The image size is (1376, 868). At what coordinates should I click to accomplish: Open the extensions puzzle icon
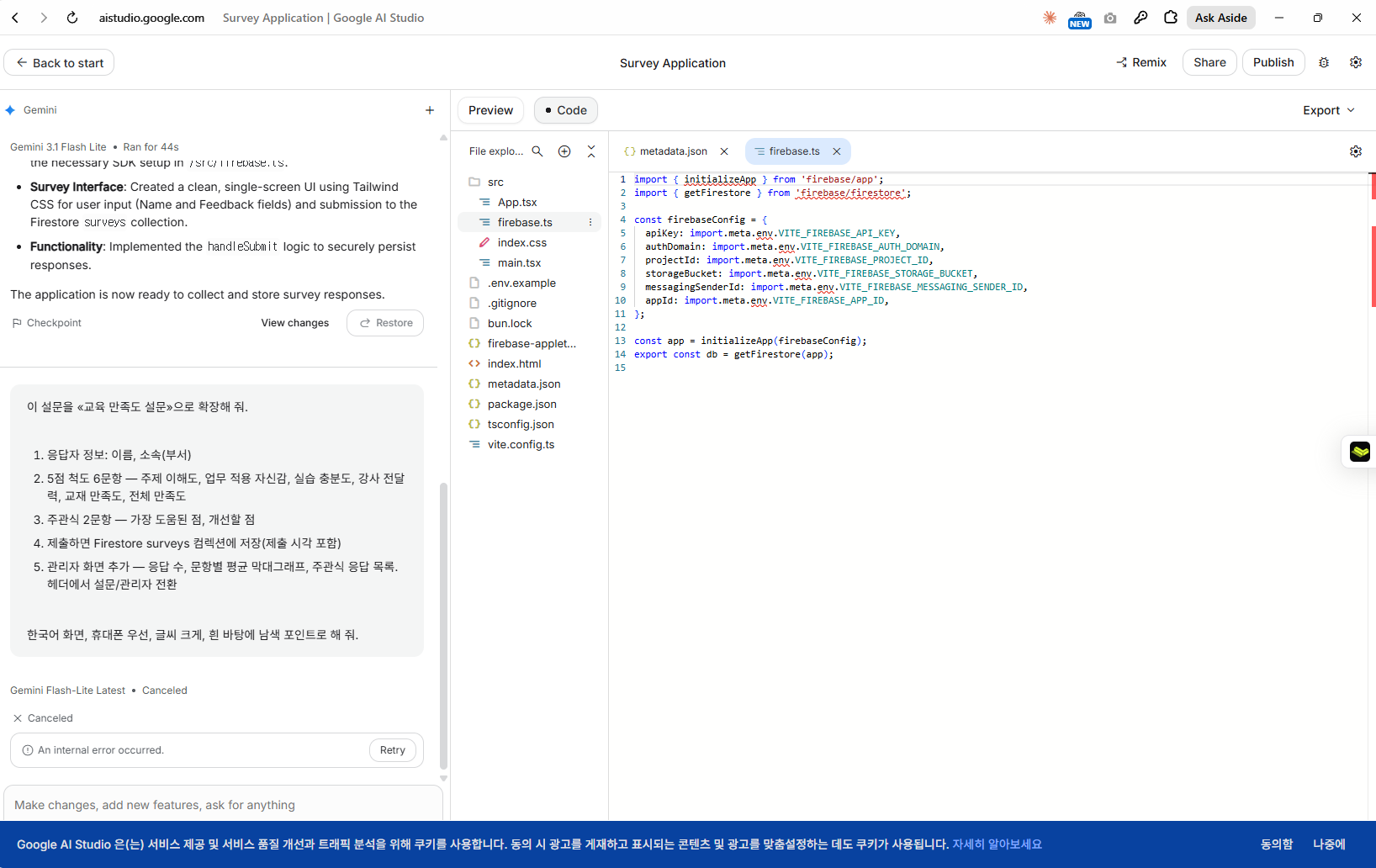click(x=1171, y=18)
